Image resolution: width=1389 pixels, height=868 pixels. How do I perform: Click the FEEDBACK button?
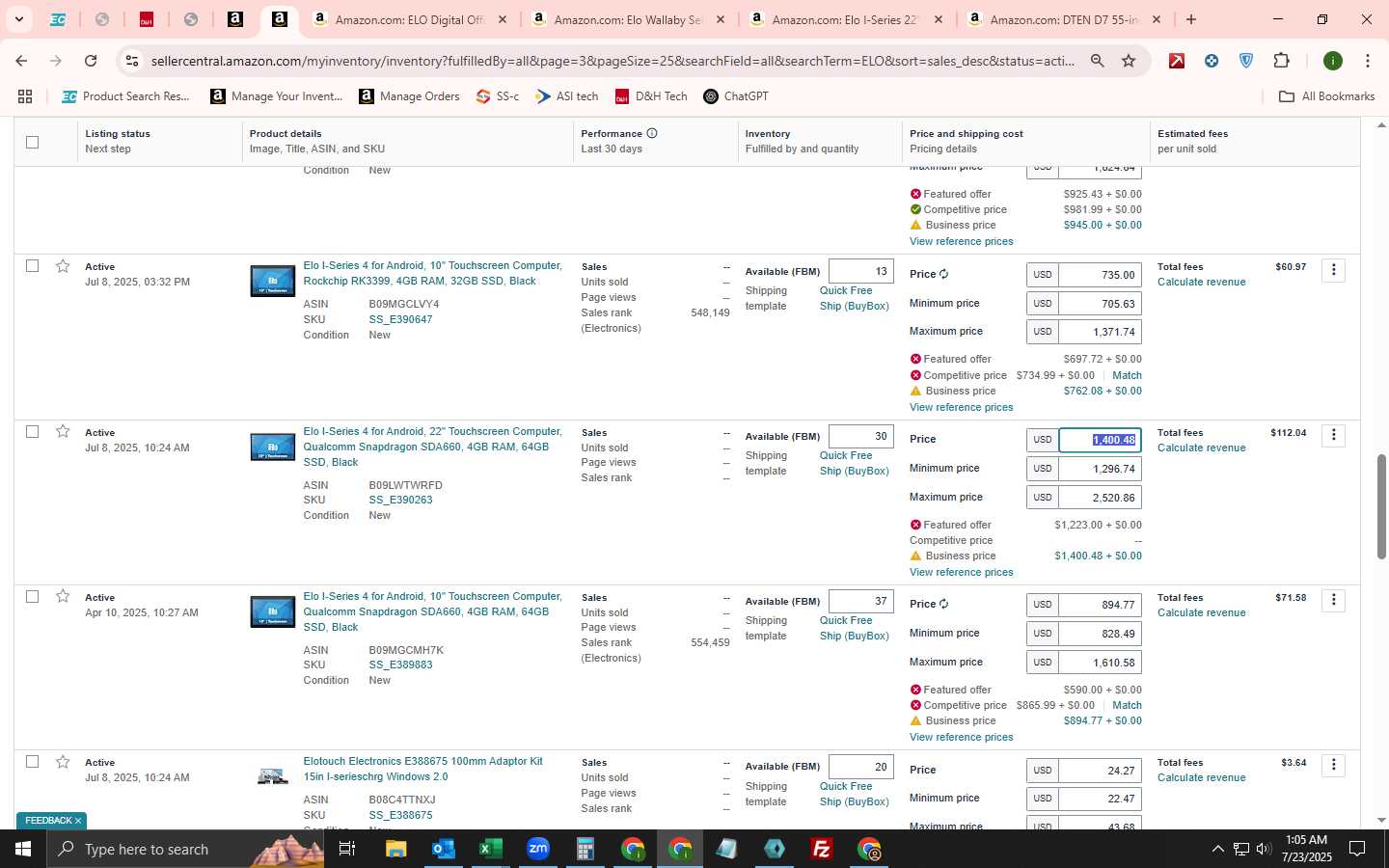click(x=51, y=821)
